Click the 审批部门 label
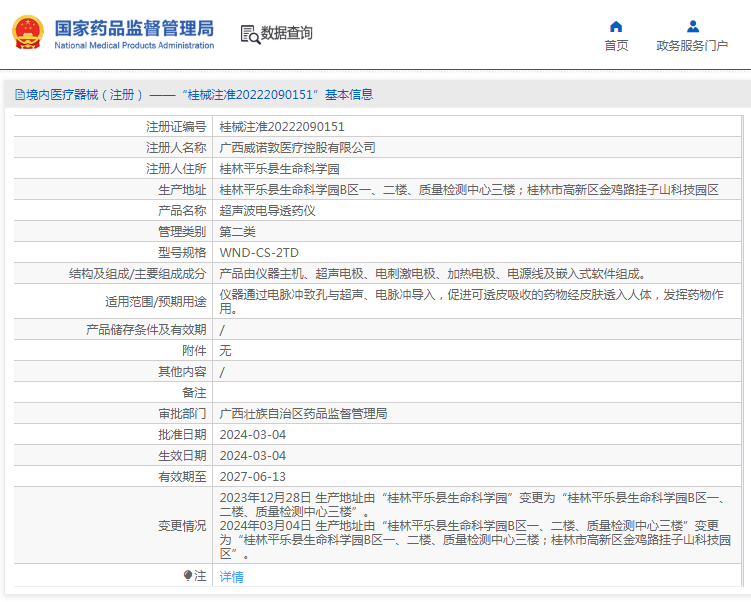The height and width of the screenshot is (602, 751). click(x=182, y=414)
